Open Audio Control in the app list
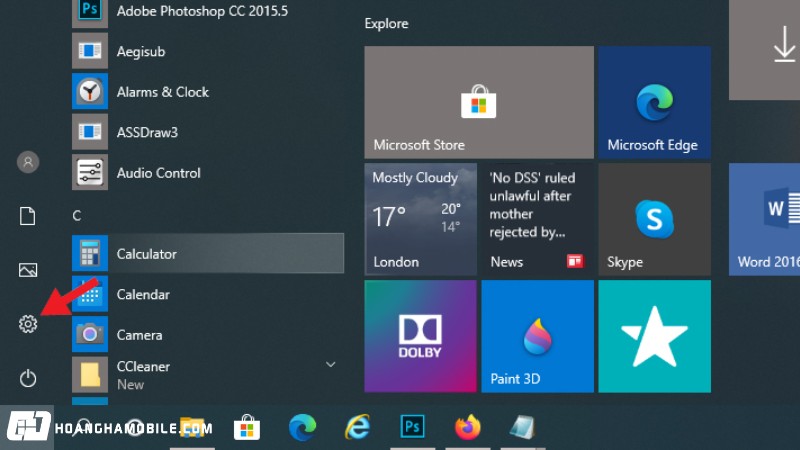 click(x=158, y=173)
